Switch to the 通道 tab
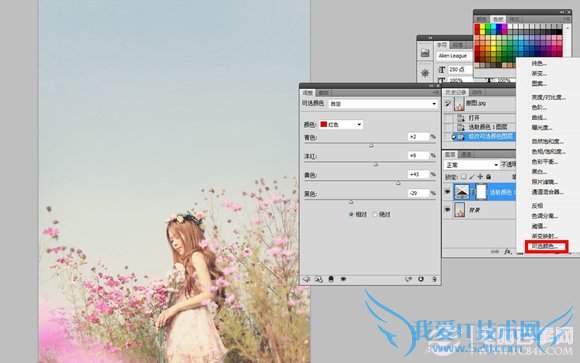This screenshot has width=580, height=363. [x=465, y=154]
